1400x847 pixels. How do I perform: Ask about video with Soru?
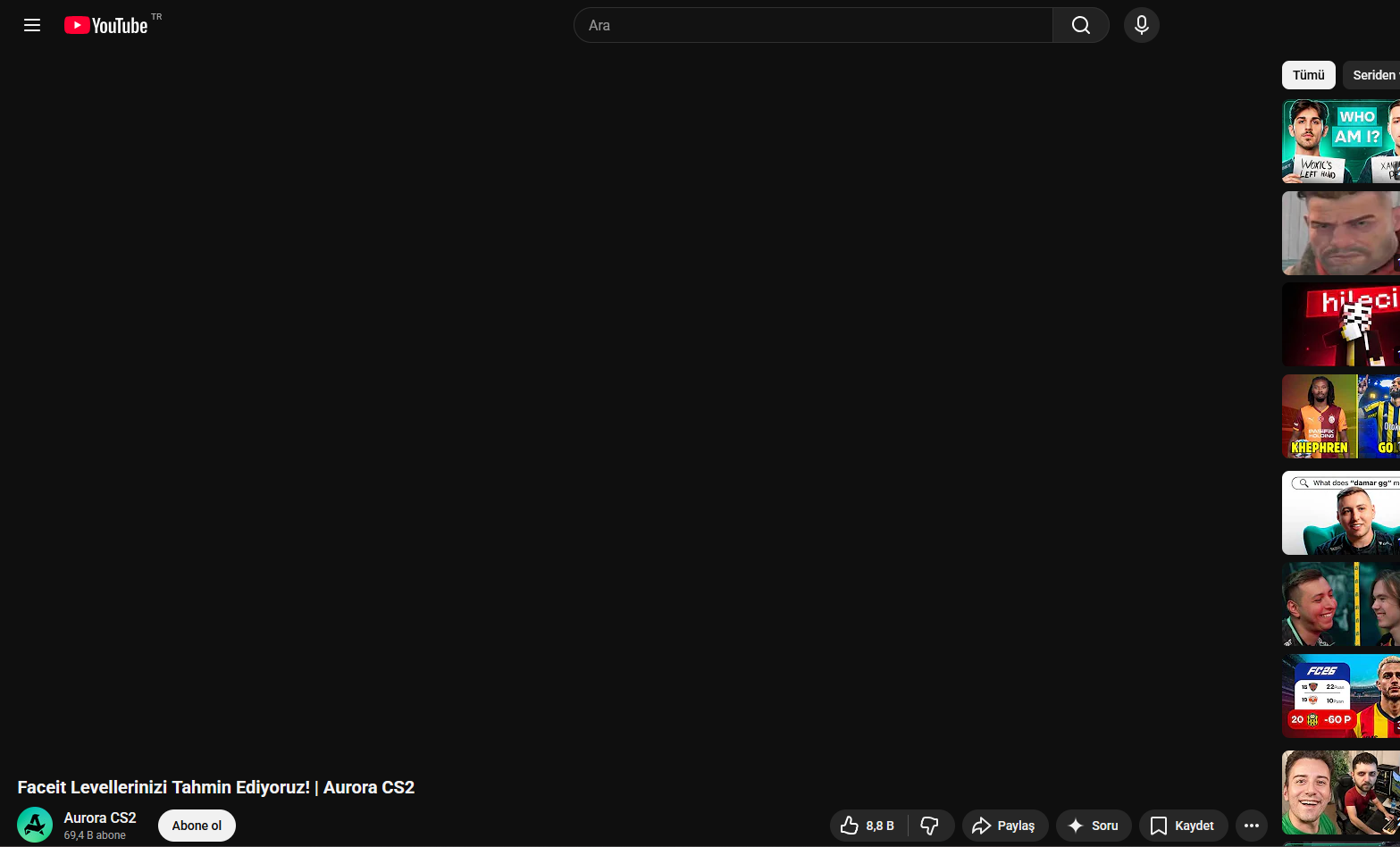coord(1094,826)
